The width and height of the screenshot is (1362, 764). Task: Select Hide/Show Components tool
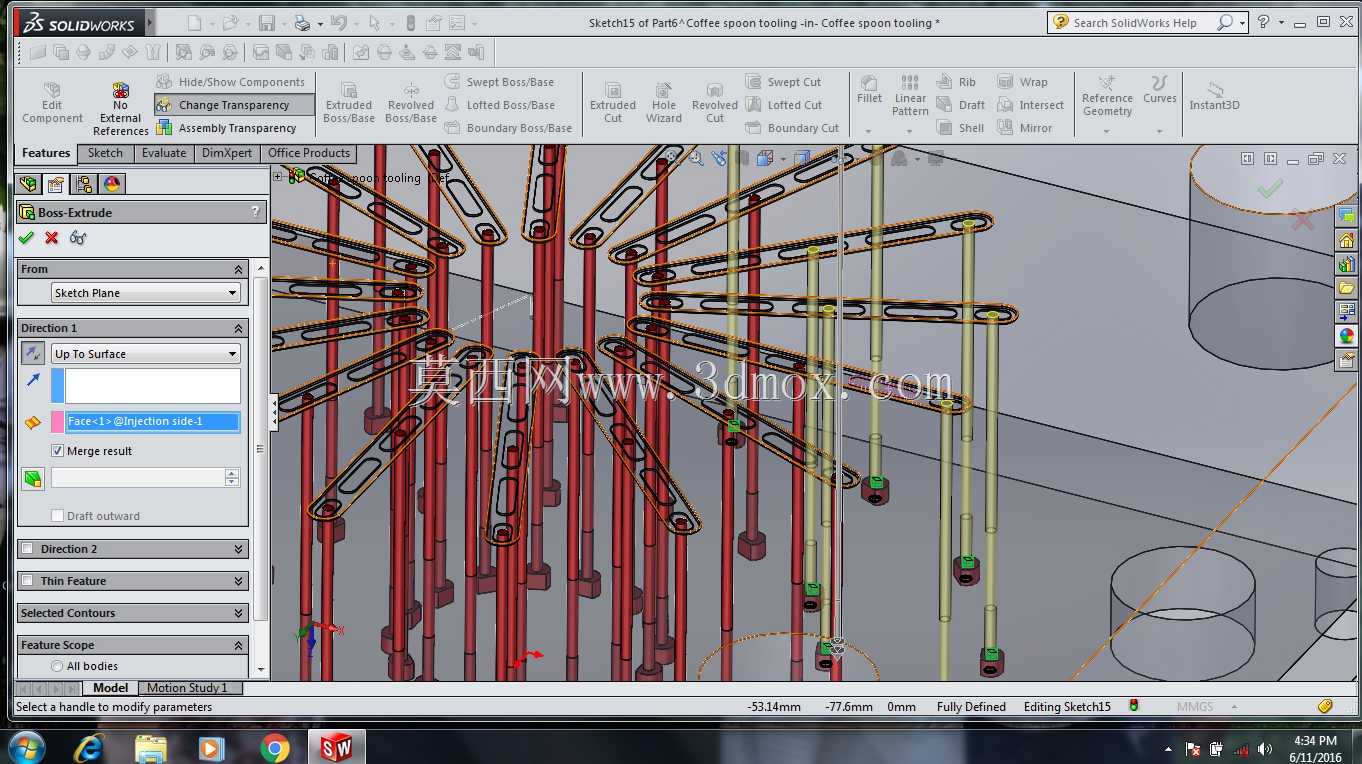pyautogui.click(x=231, y=82)
